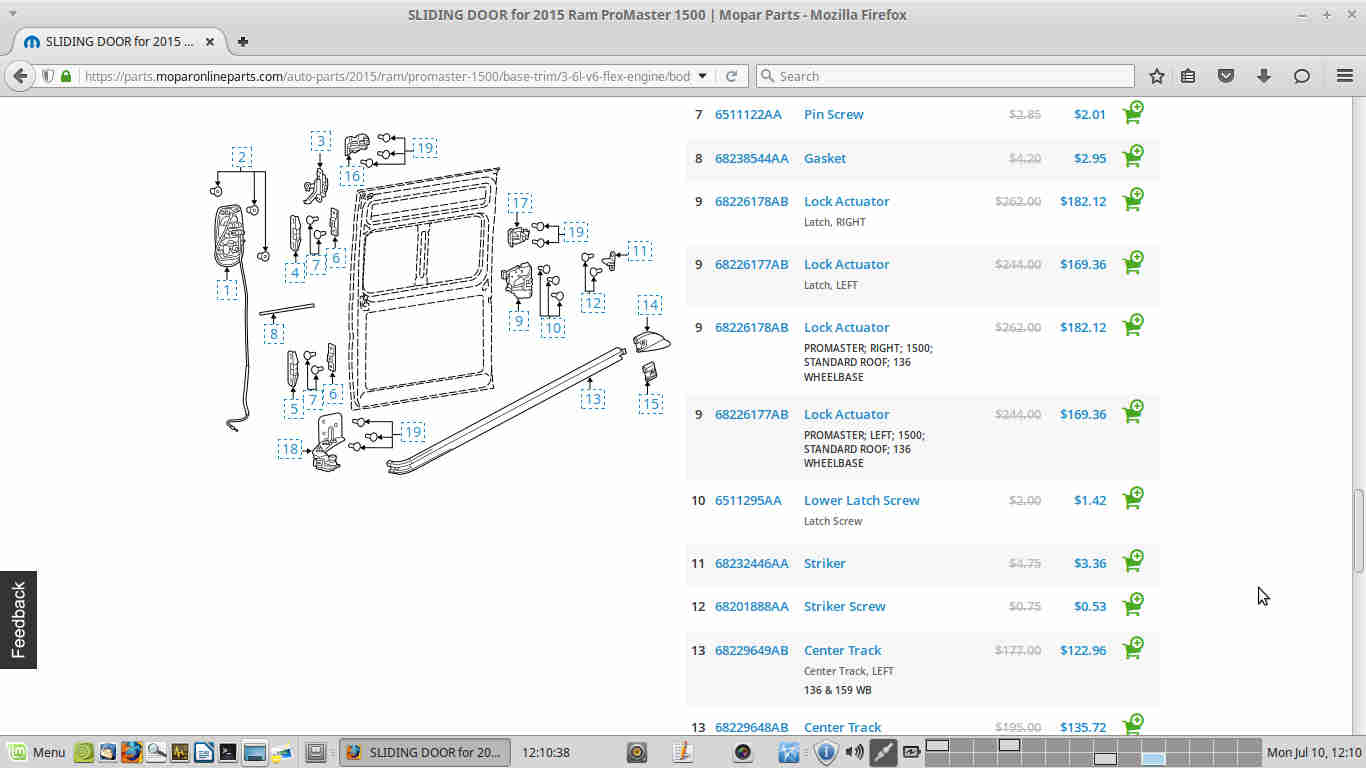Bookmark this page with star icon
The height and width of the screenshot is (768, 1366).
[x=1157, y=76]
